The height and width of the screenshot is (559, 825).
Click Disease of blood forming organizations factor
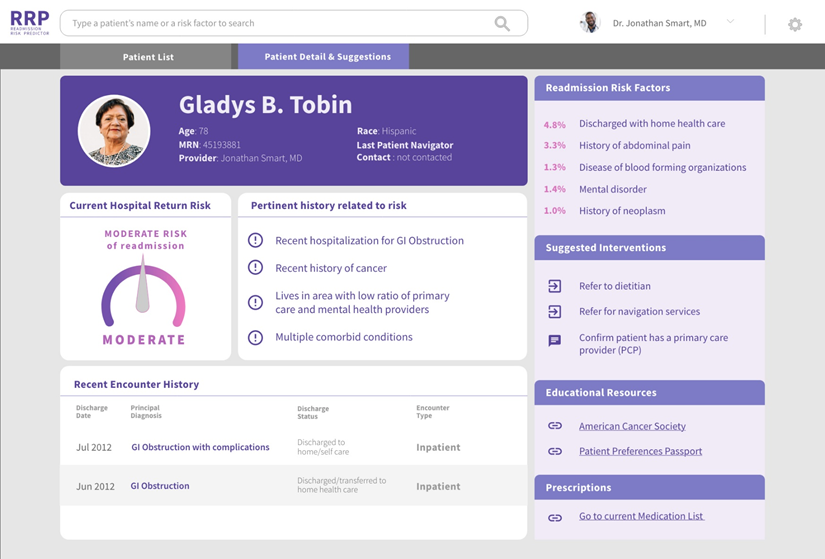[645, 167]
